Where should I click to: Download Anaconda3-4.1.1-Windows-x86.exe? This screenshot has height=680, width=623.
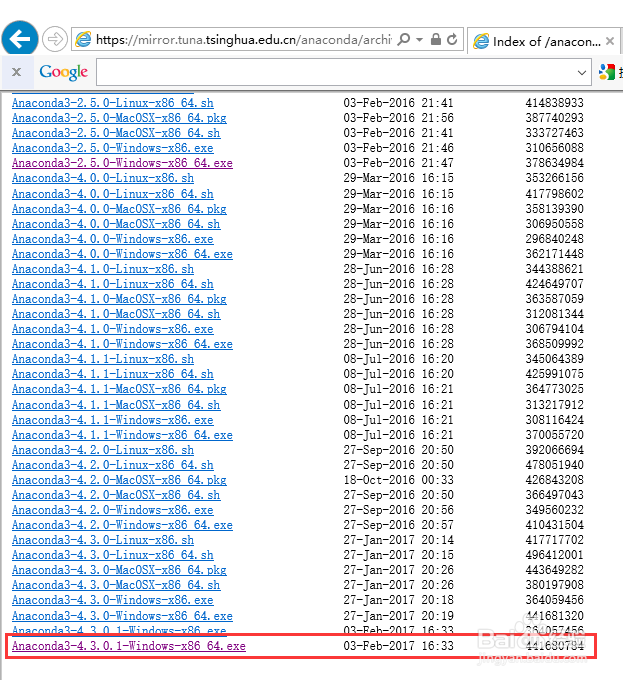point(113,420)
